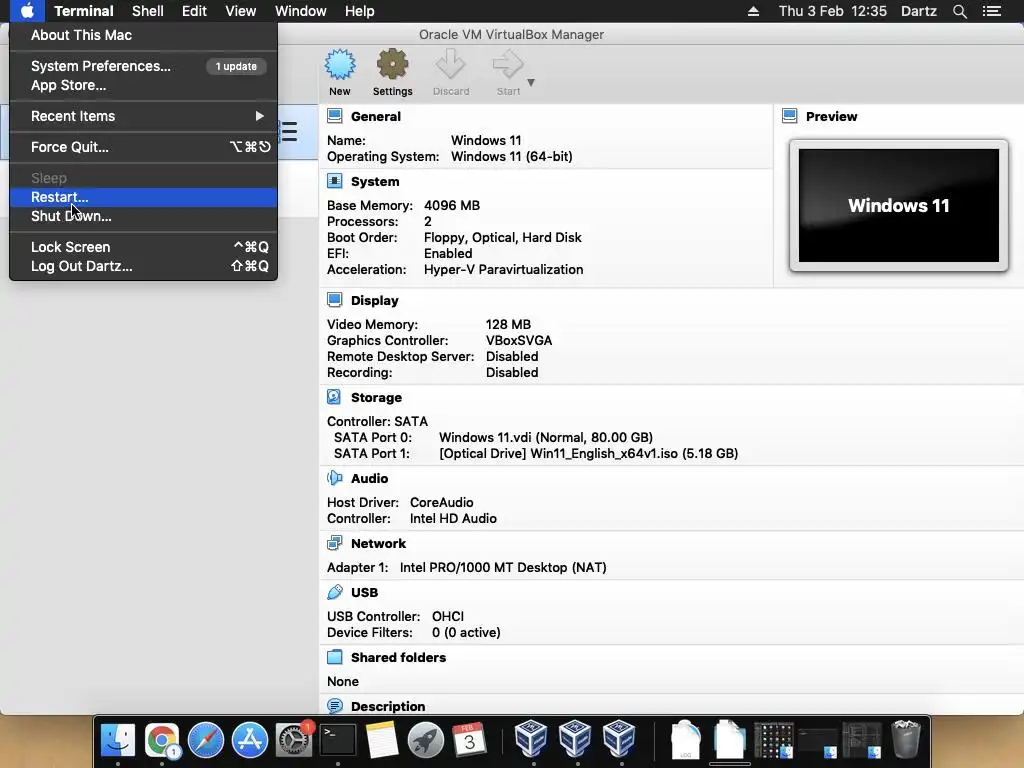Viewport: 1024px width, 768px height.
Task: Open Launchpad rocket icon in Dock
Action: click(x=425, y=740)
